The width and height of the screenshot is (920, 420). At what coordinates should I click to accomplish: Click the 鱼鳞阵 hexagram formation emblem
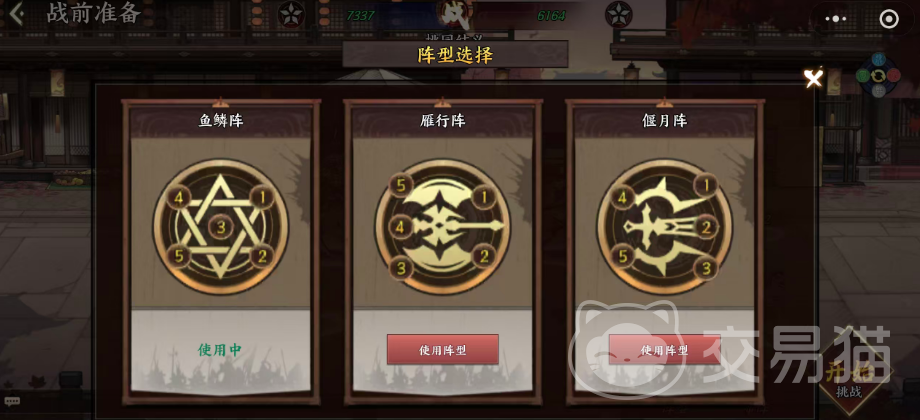pyautogui.click(x=221, y=226)
